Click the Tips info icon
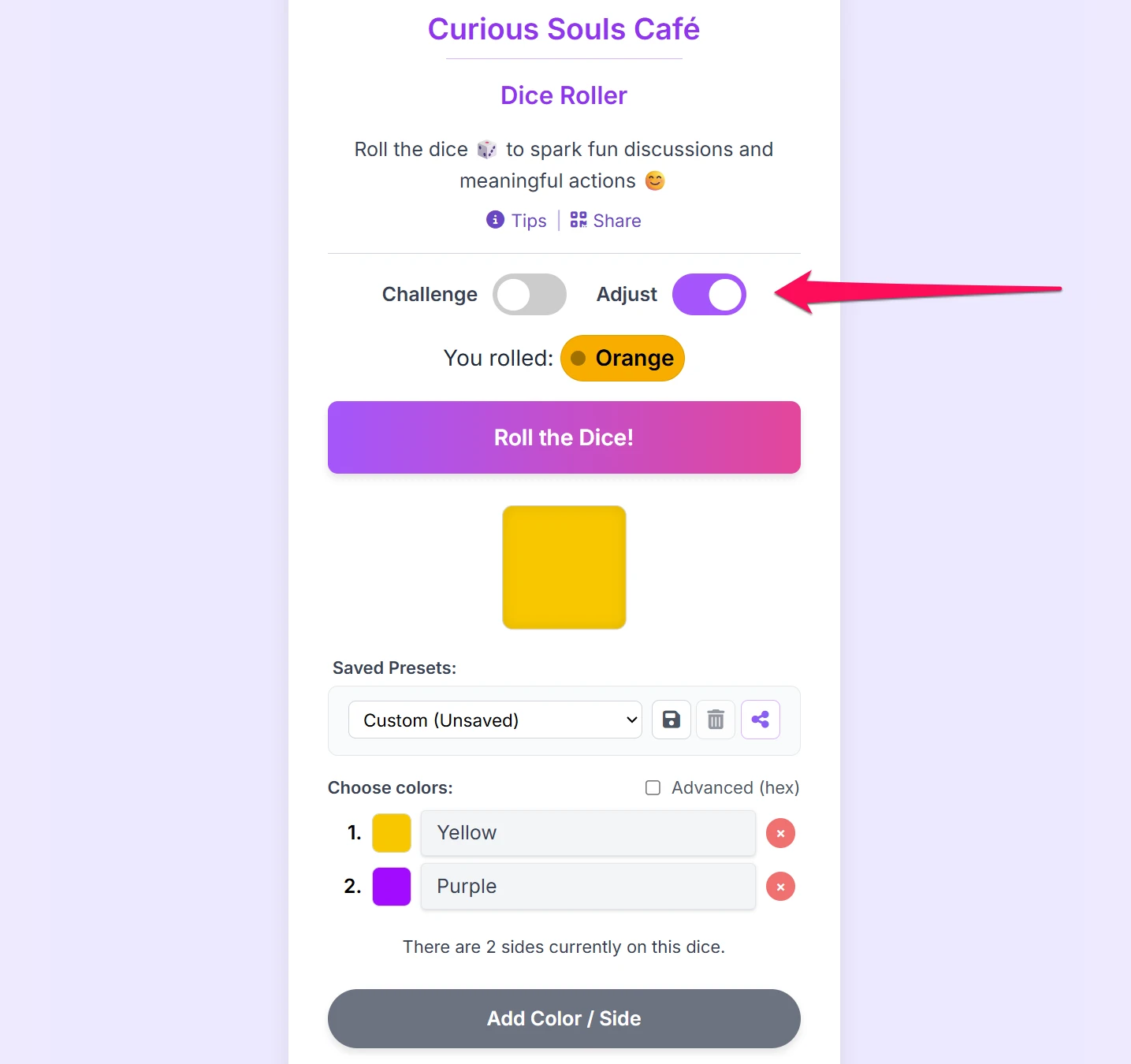The width and height of the screenshot is (1131, 1064). (x=495, y=220)
